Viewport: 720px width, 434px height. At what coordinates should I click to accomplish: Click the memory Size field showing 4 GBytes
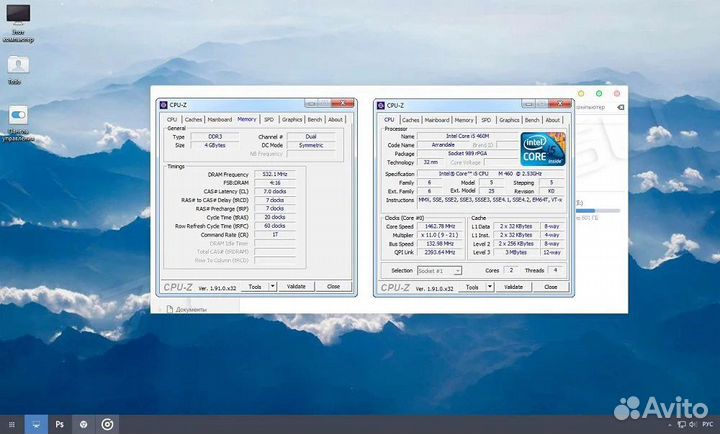215,146
